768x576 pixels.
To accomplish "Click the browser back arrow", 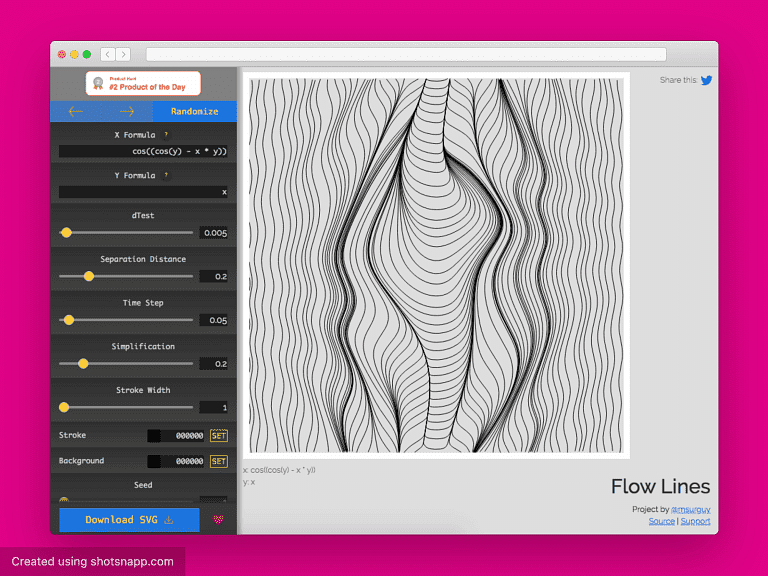I will pyautogui.click(x=107, y=54).
